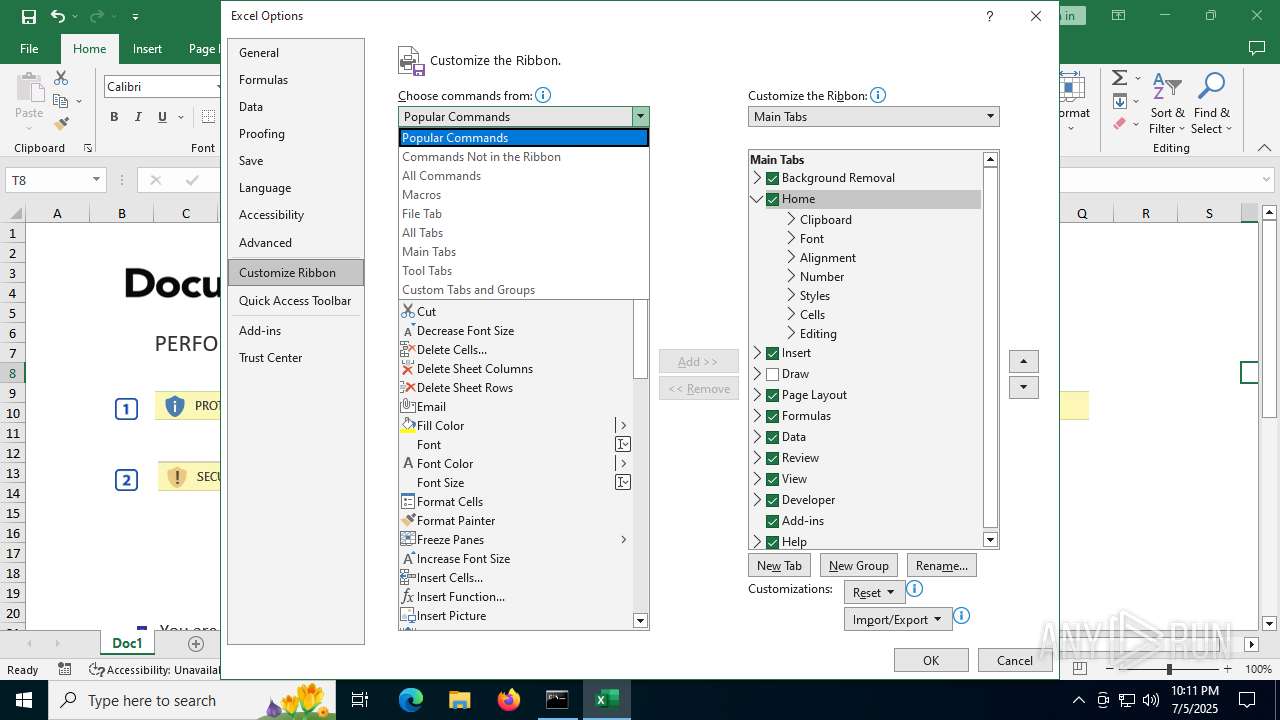Select Format Painter command icon
1280x720 pixels.
408,520
